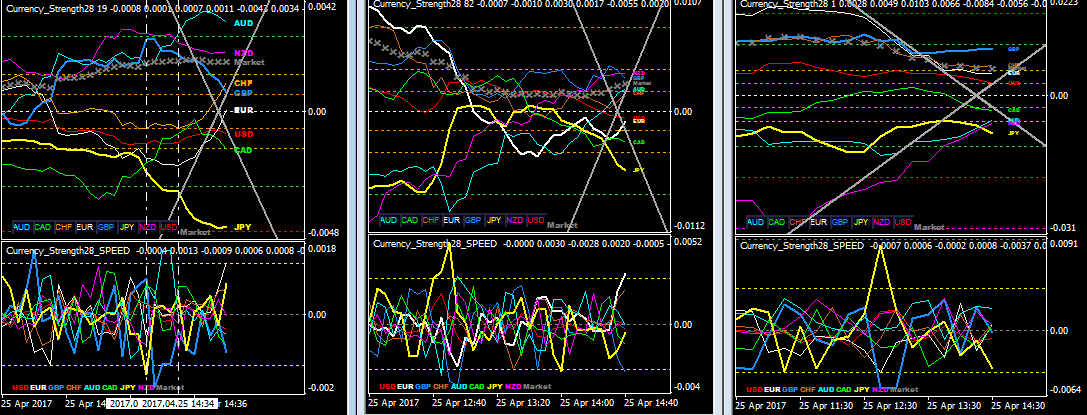Click 25 Apr 14:00 on middle time axis
The height and width of the screenshot is (415, 1087).
(x=586, y=403)
